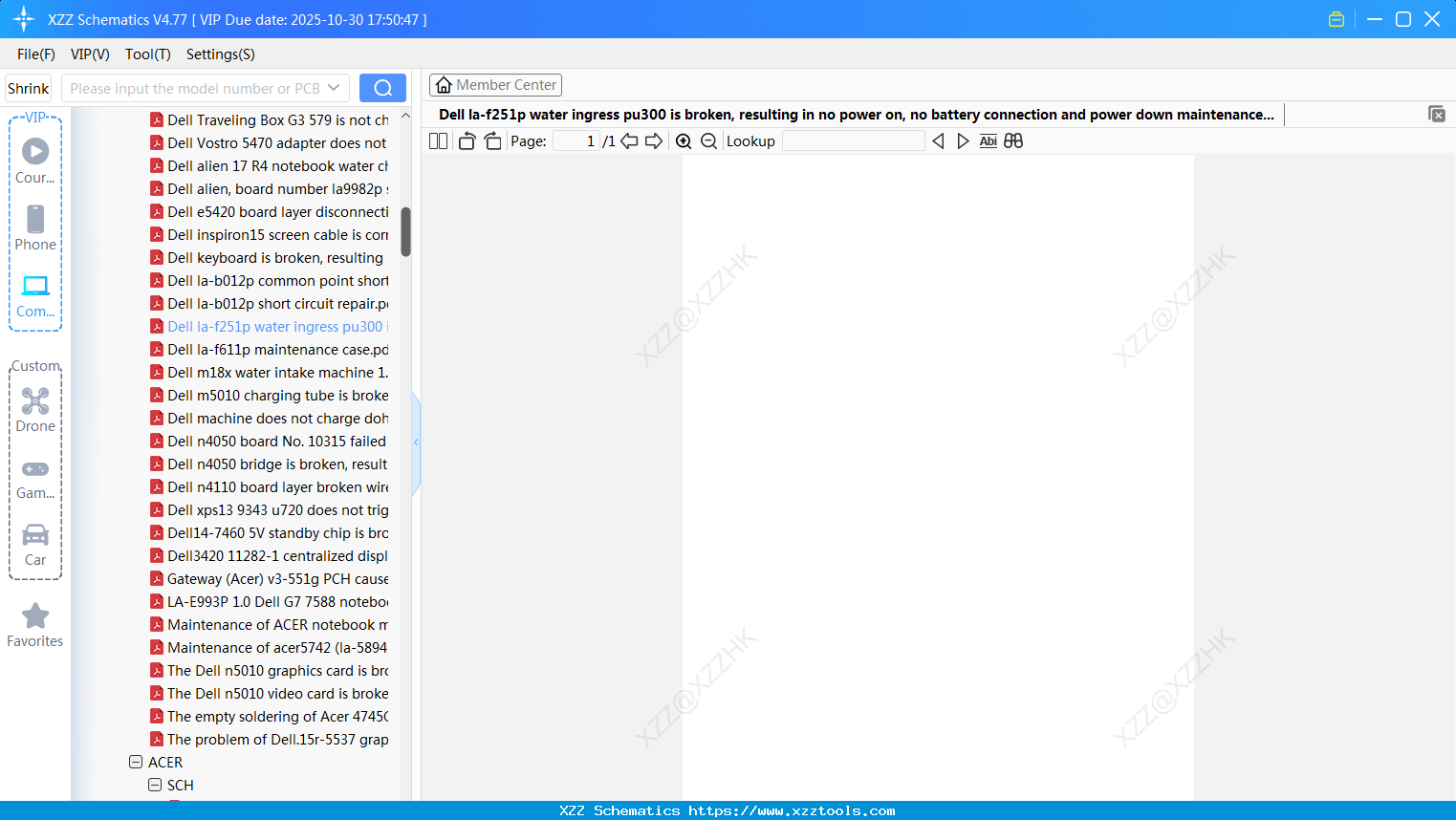Zoom out of the document
Image resolution: width=1456 pixels, height=820 pixels.
tap(708, 141)
